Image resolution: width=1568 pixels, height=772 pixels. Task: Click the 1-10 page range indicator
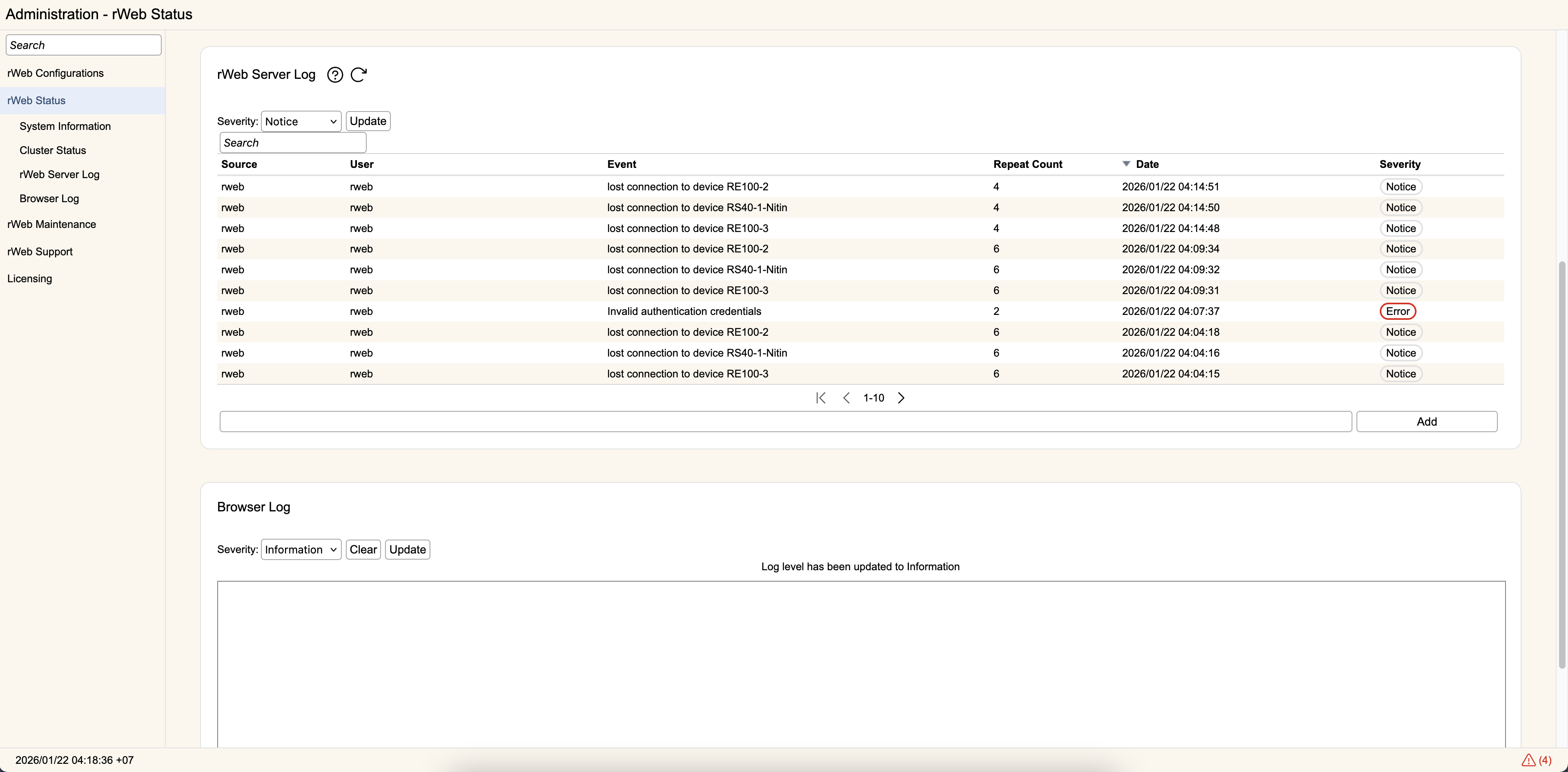coord(873,397)
